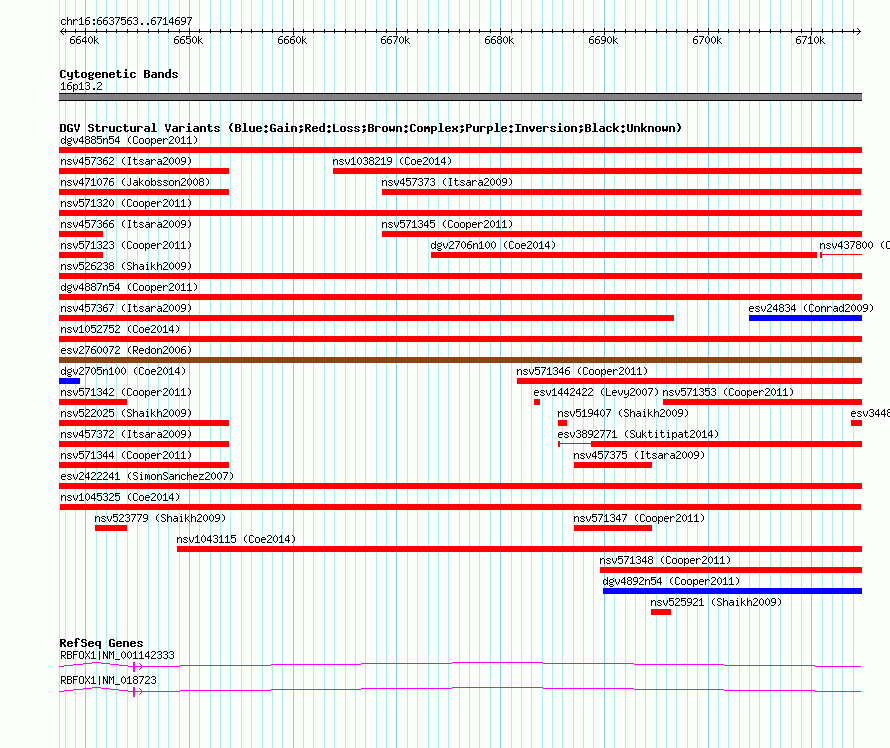The width and height of the screenshot is (890, 748).
Task: Click the dgv4885n54 (Cooper2011) variant label
Action: tap(129, 140)
